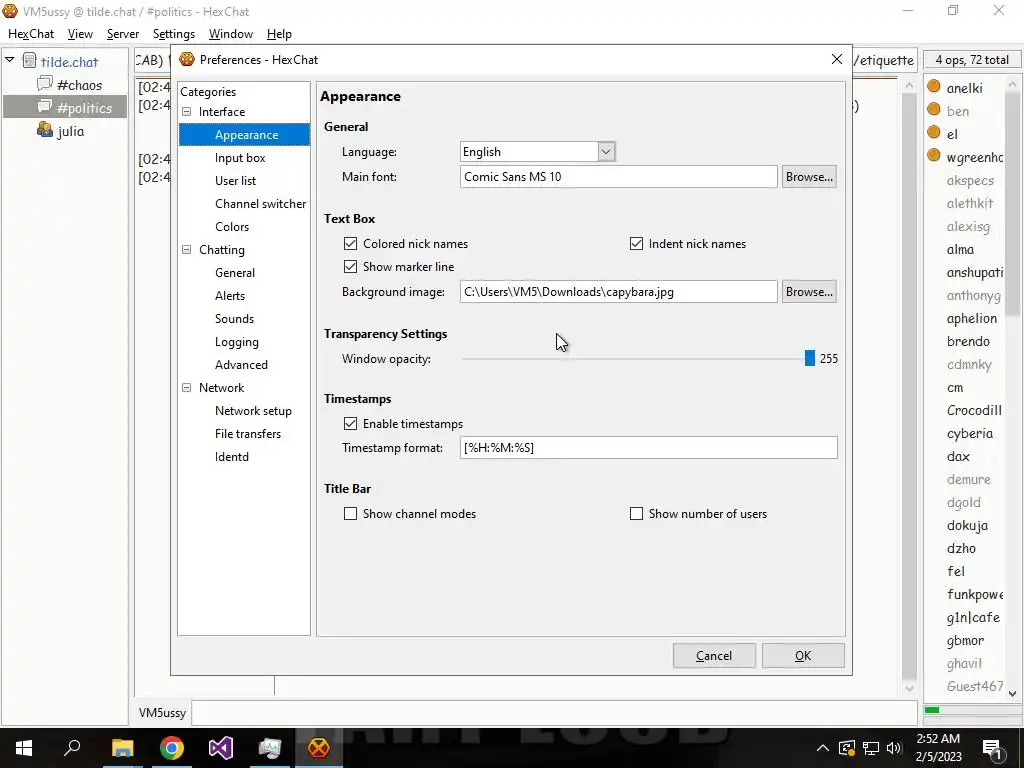Image resolution: width=1024 pixels, height=768 pixels.
Task: Collapse the Network category
Action: click(187, 387)
